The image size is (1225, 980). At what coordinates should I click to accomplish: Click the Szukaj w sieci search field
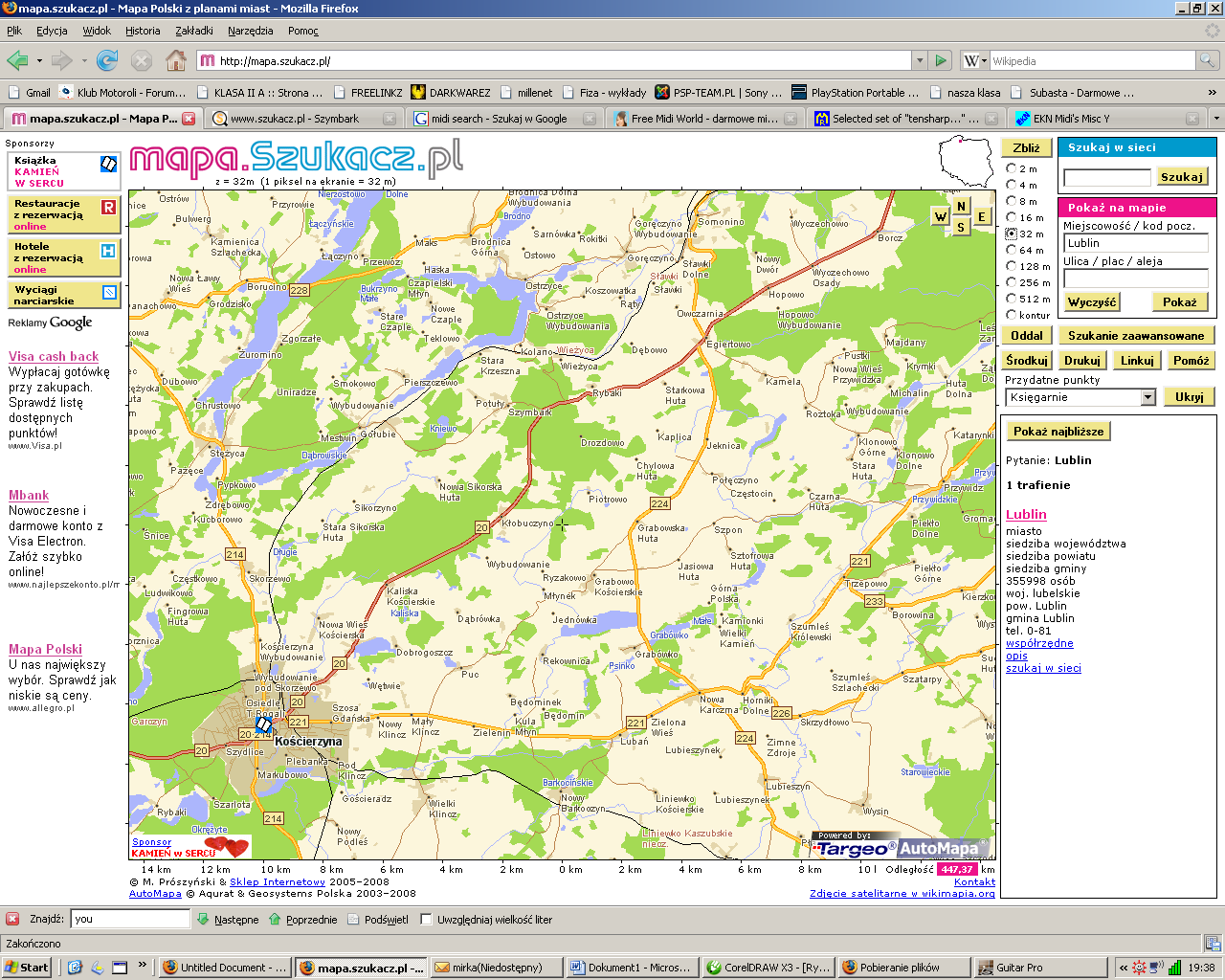[x=1107, y=177]
